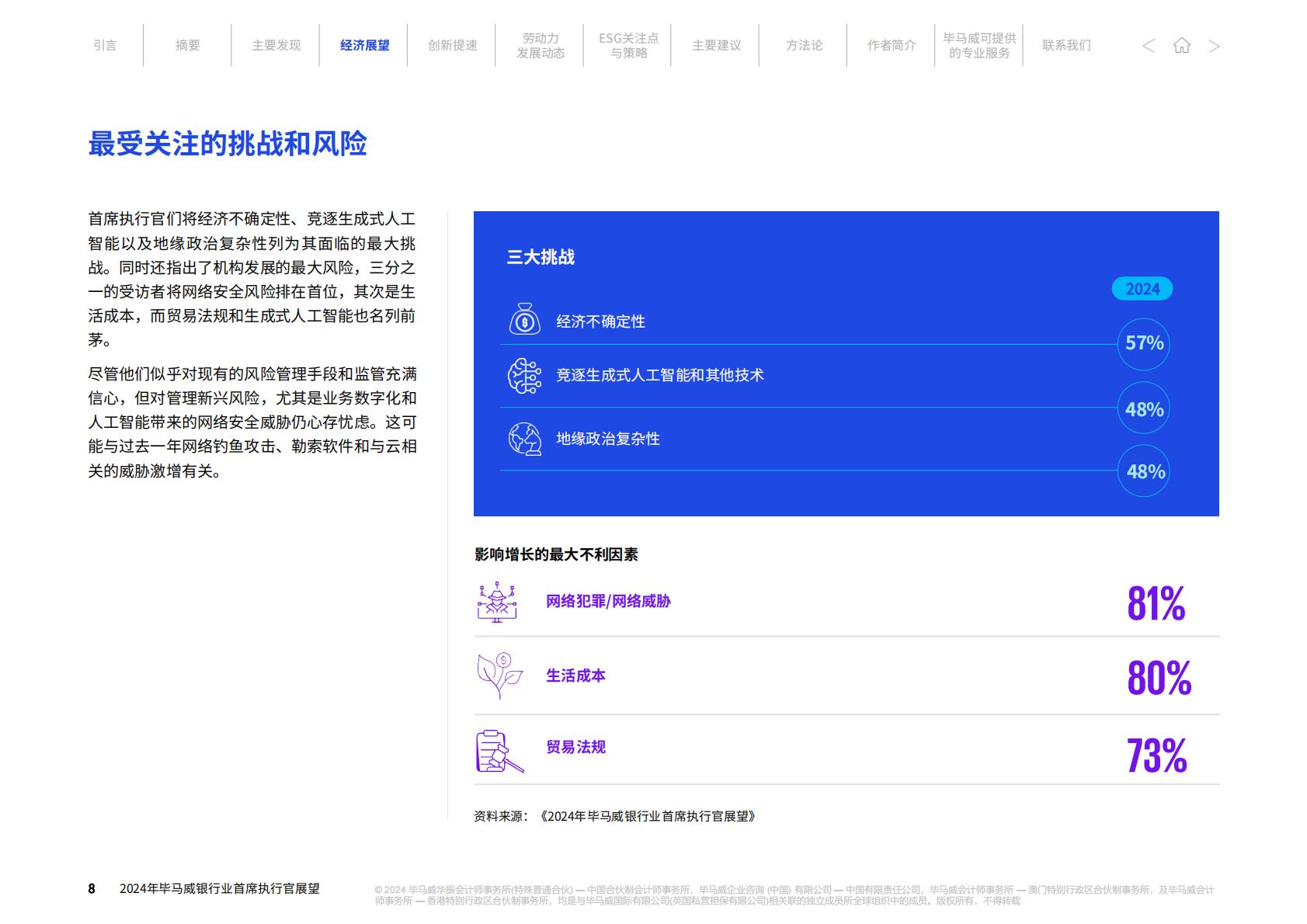The height and width of the screenshot is (924, 1307).
Task: Click the label 地缘政治复杂性
Action: click(x=608, y=439)
